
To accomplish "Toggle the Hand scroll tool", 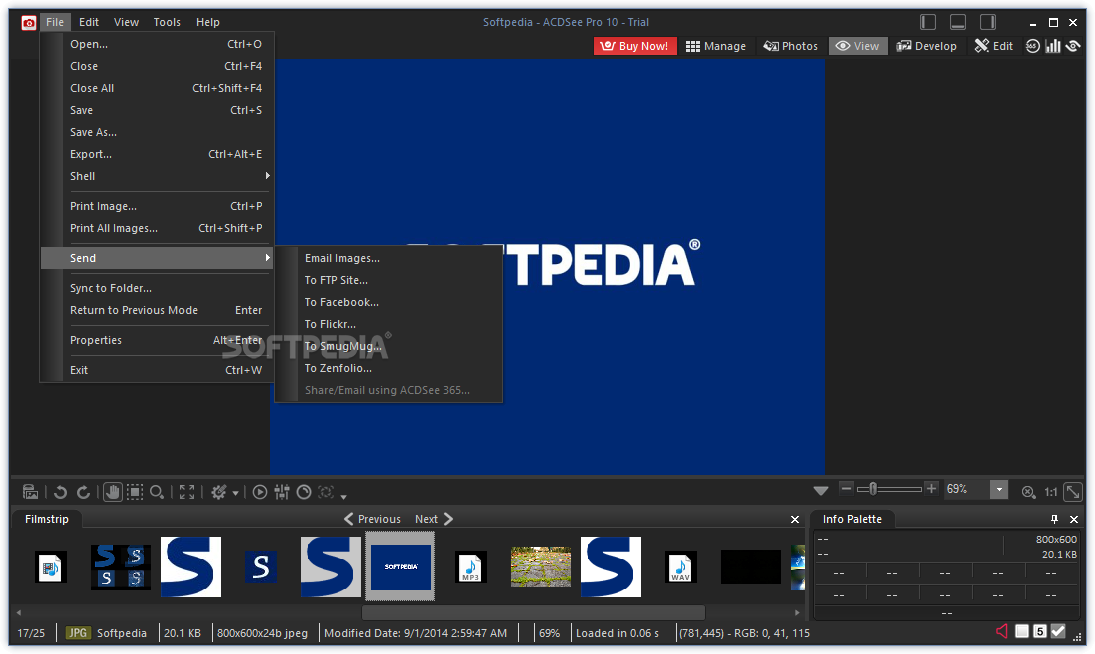I will tap(112, 492).
